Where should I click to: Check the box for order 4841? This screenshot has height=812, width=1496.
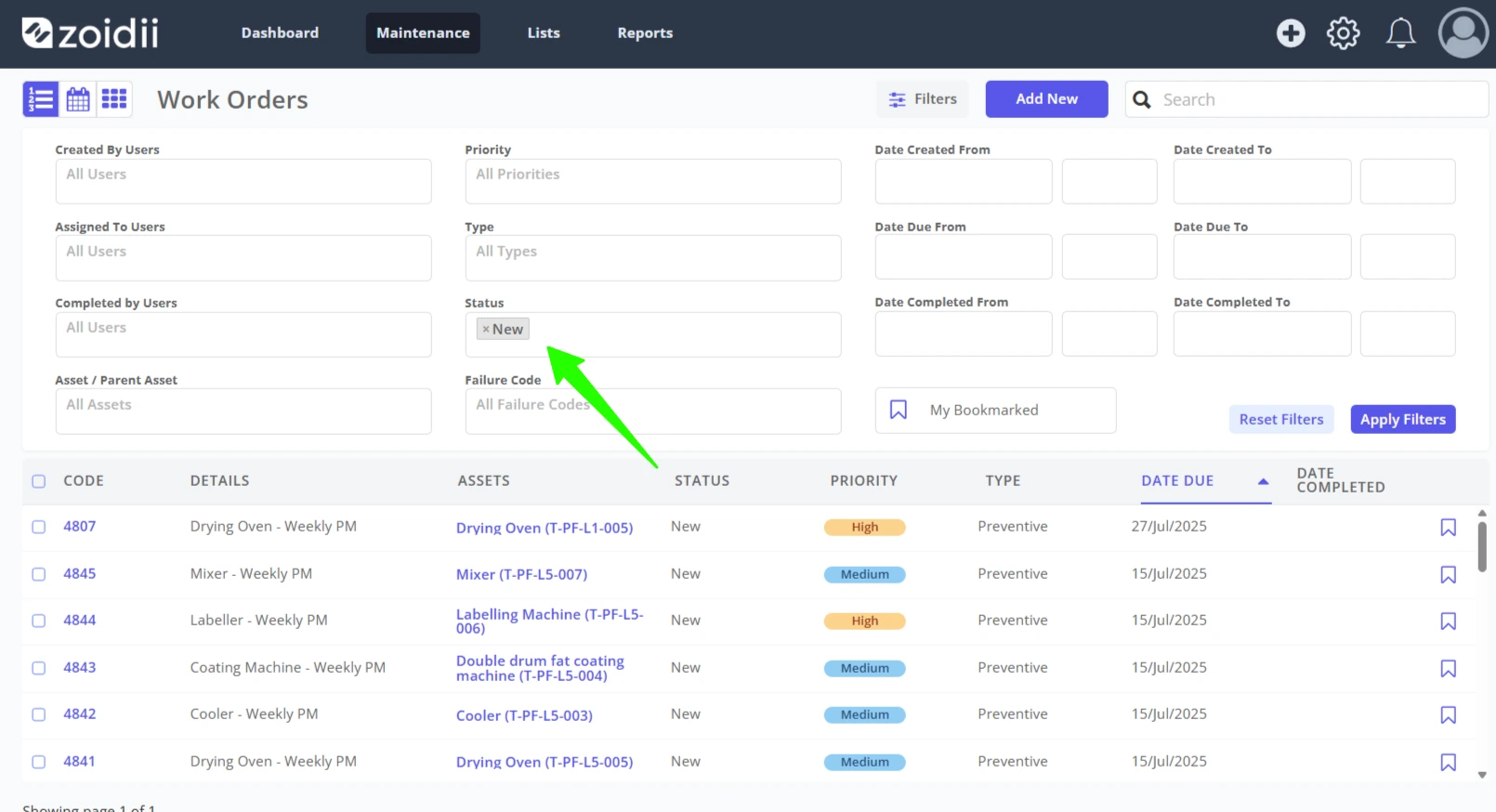click(39, 762)
